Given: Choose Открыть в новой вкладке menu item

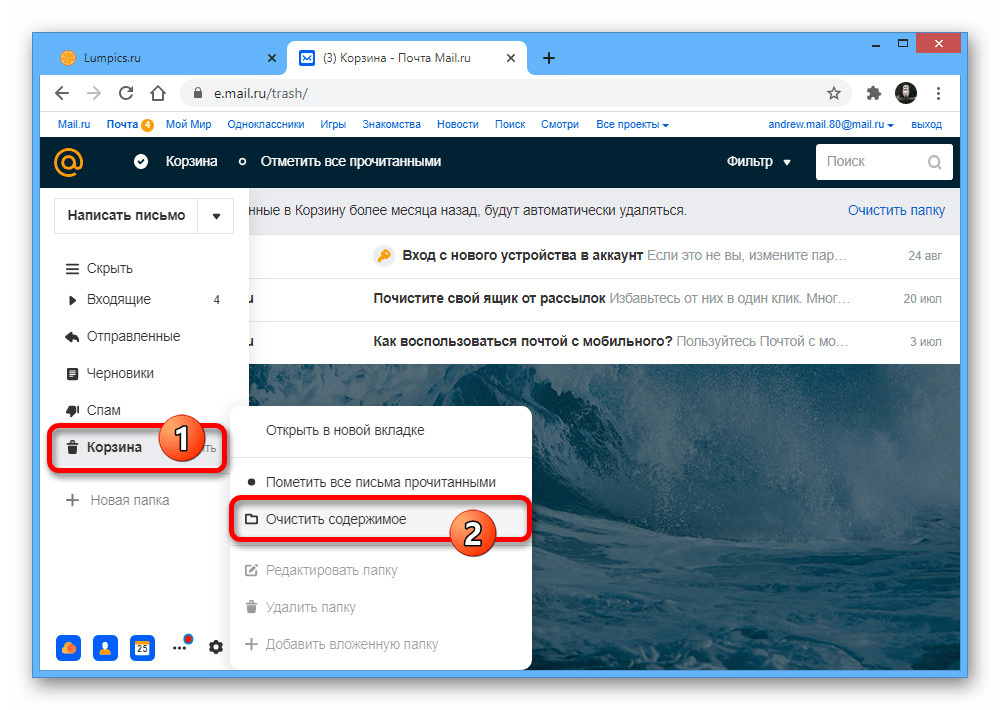Looking at the screenshot, I should [x=345, y=430].
